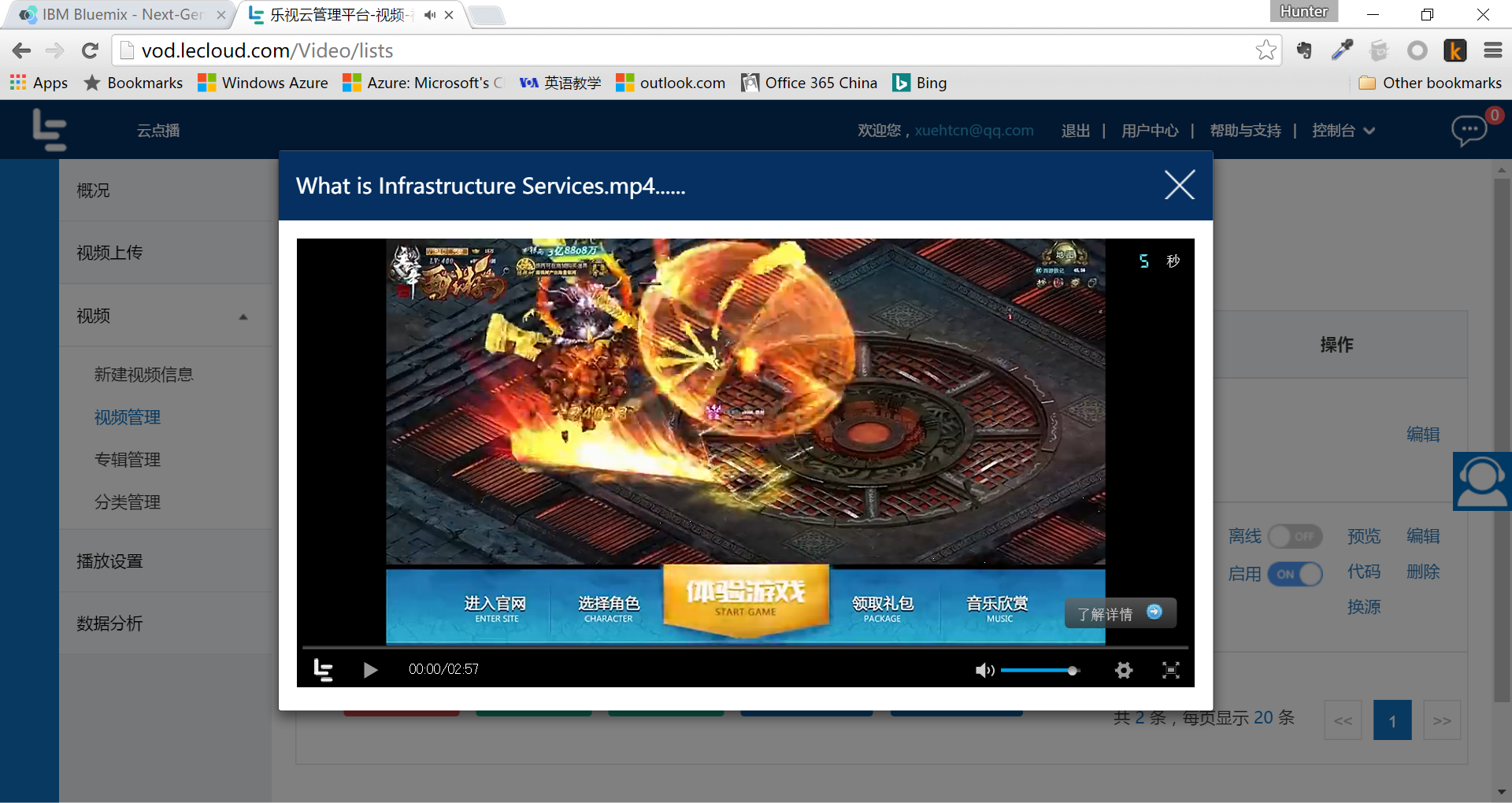The height and width of the screenshot is (803, 1512).
Task: Enter fullscreen mode in the player
Action: coord(1171,670)
